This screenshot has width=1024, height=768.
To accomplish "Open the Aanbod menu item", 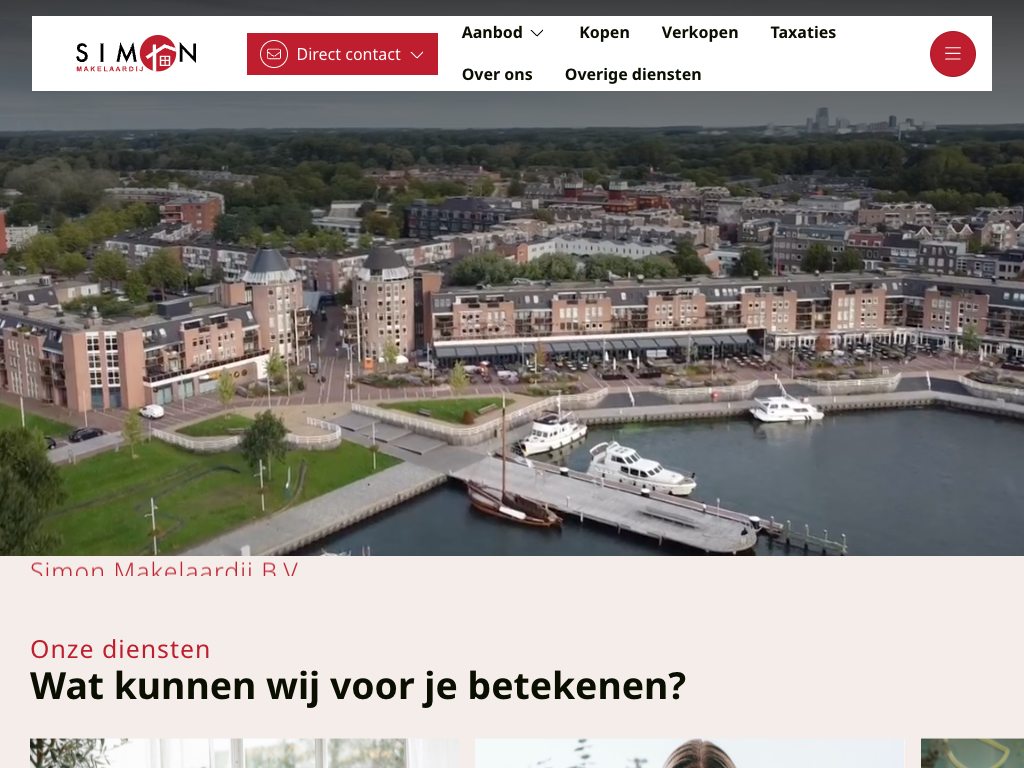I will point(492,33).
